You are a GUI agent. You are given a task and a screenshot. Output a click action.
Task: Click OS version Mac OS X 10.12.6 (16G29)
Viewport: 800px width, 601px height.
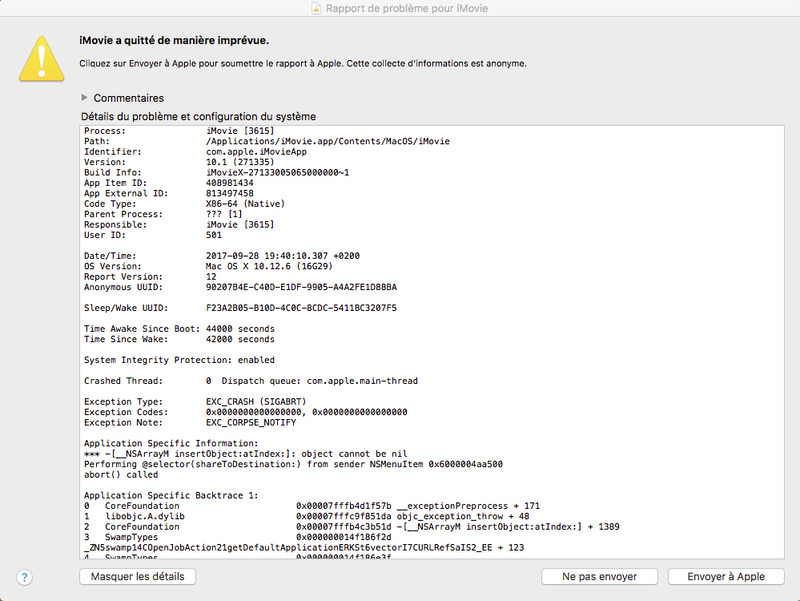pyautogui.click(x=269, y=266)
